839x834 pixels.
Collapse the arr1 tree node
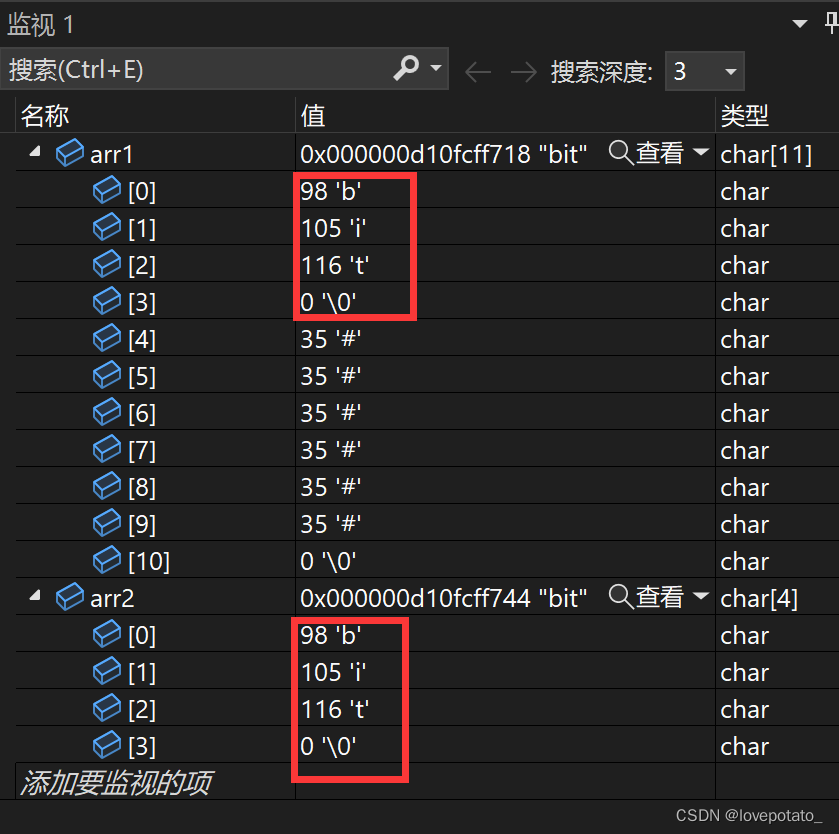(35, 151)
